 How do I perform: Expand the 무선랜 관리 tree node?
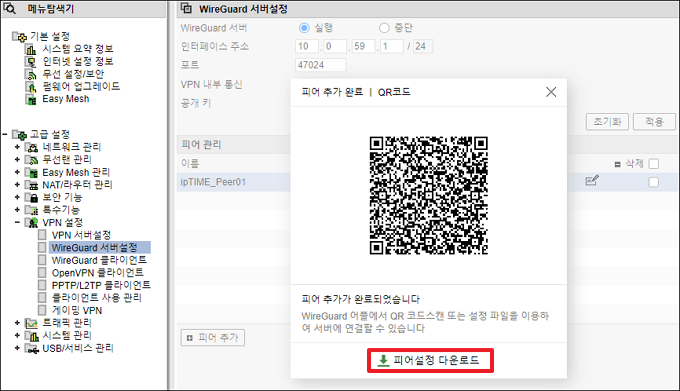point(17,160)
